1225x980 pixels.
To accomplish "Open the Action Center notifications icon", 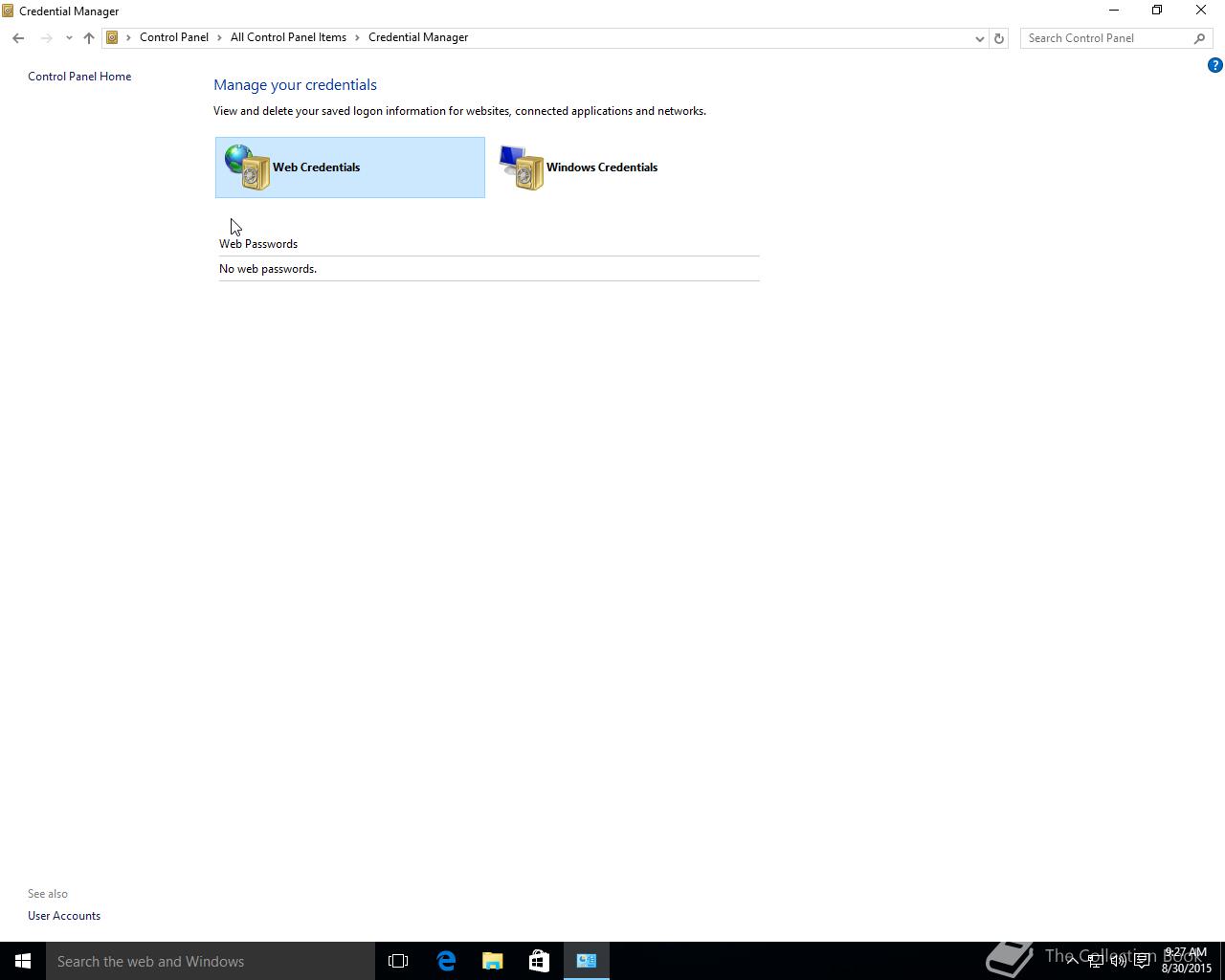I will (1142, 961).
